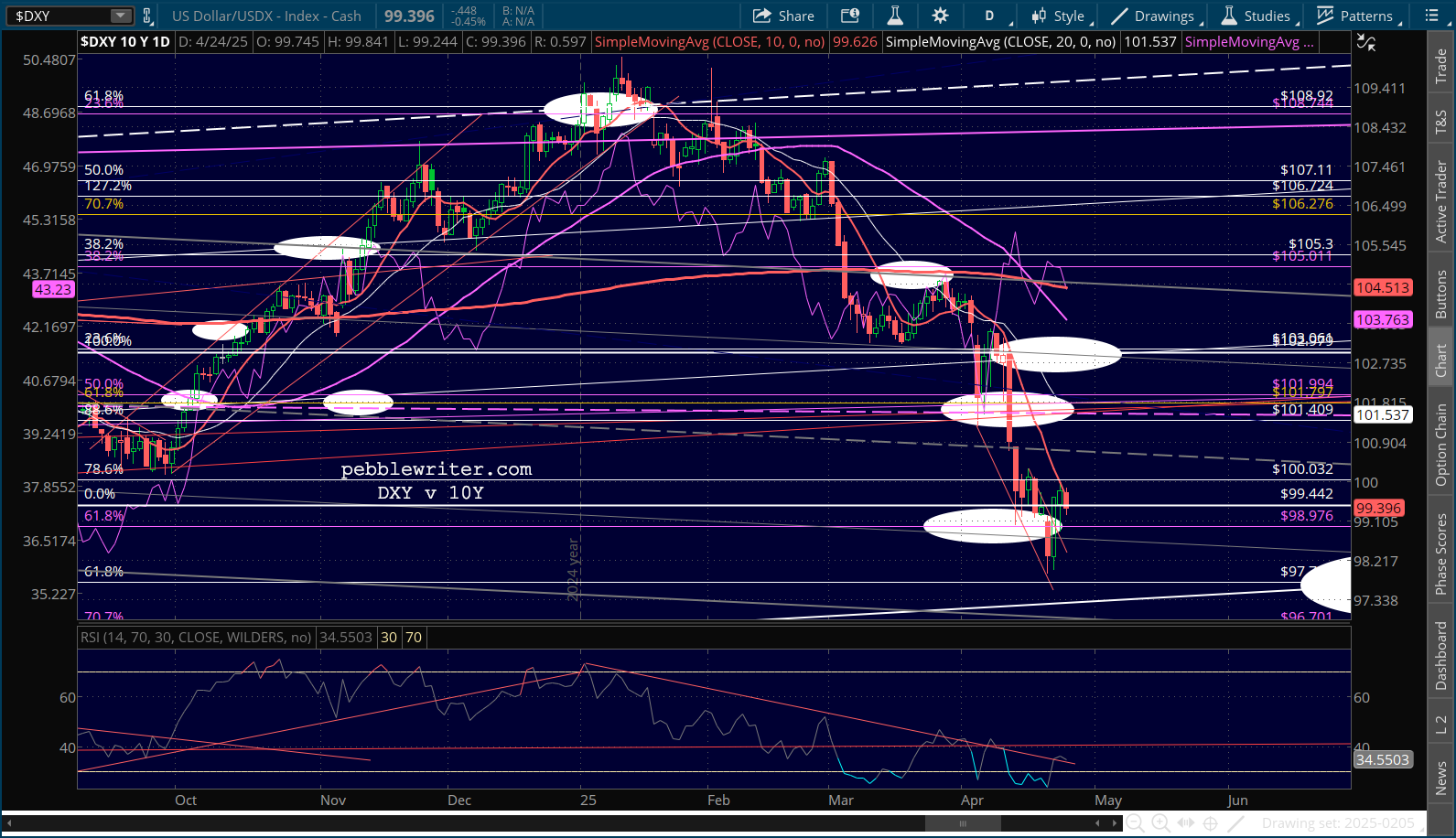Click the Patterns button
This screenshot has height=838, width=1456.
pyautogui.click(x=1355, y=16)
